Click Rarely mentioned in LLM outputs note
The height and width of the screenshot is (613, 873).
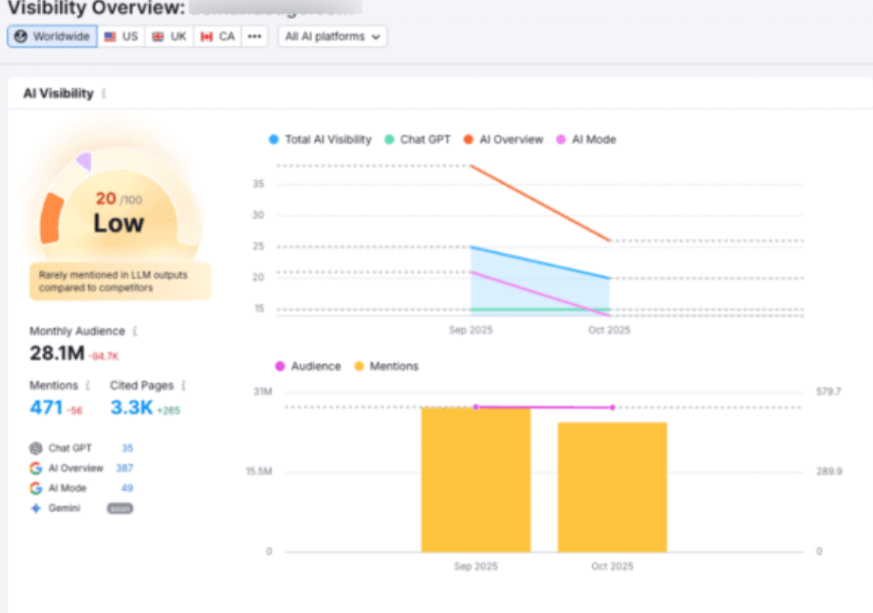click(120, 282)
